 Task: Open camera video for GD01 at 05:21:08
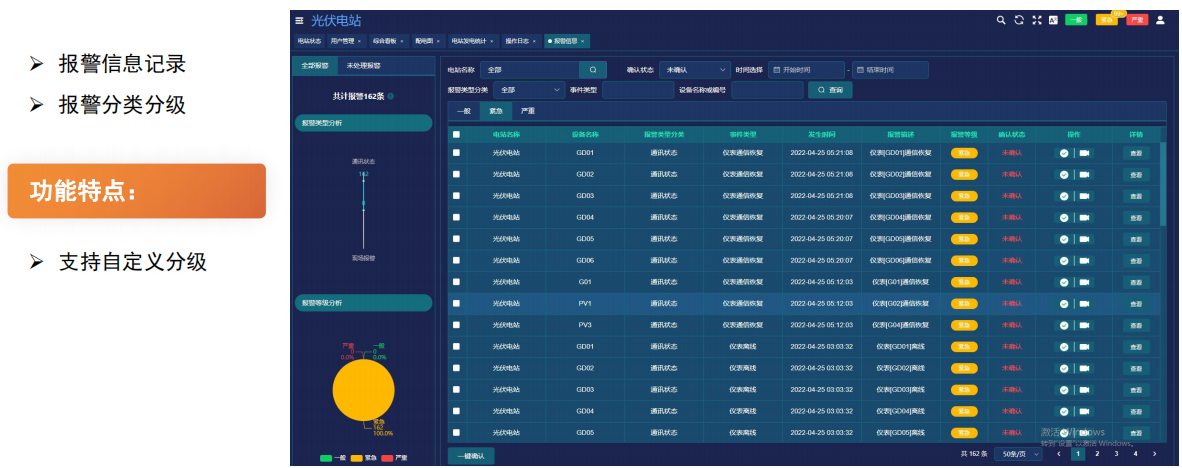1084,153
